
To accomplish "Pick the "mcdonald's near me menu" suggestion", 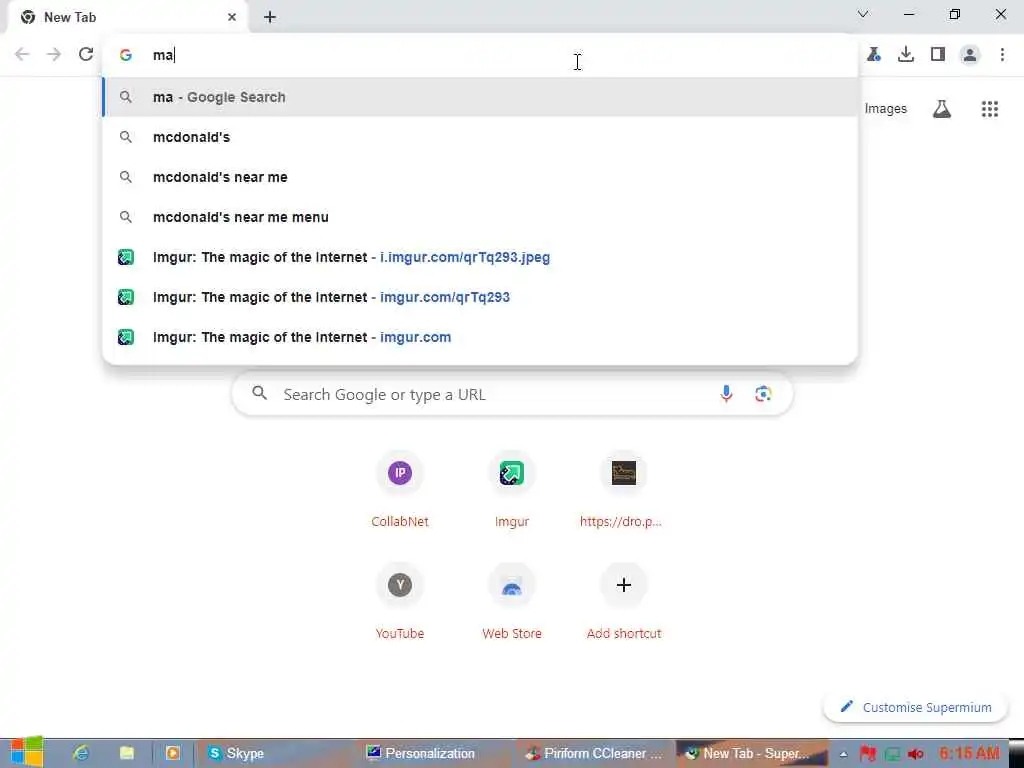I will tap(480, 217).
